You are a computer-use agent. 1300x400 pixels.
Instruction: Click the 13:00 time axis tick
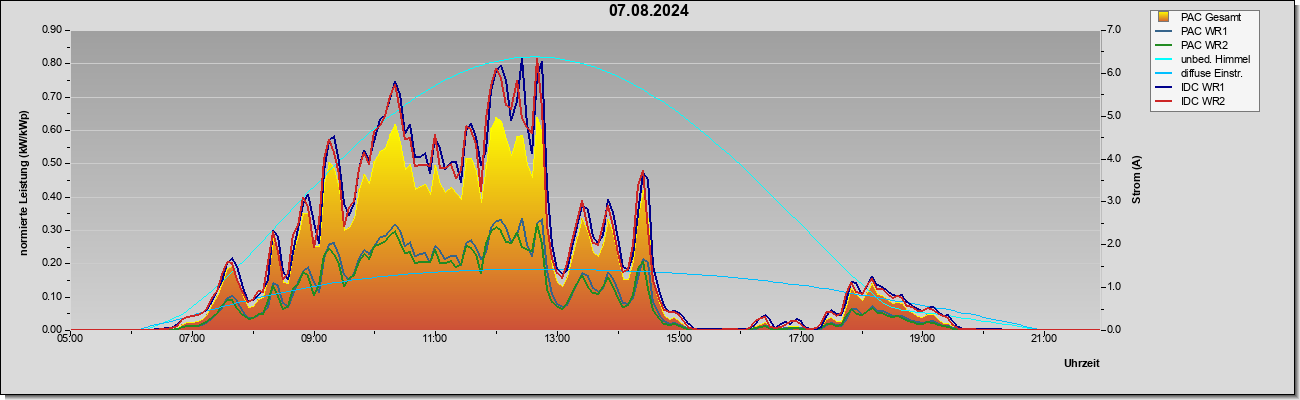(557, 339)
